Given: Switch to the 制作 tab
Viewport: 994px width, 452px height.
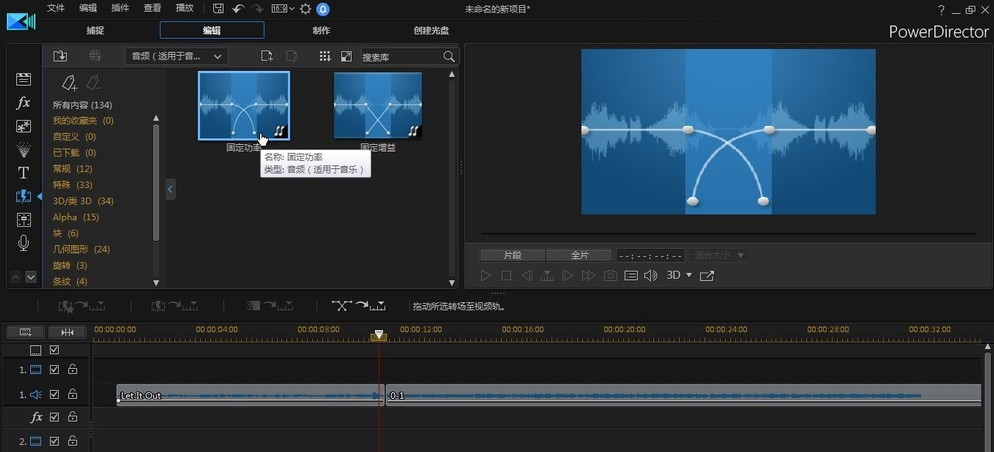Looking at the screenshot, I should [x=320, y=30].
